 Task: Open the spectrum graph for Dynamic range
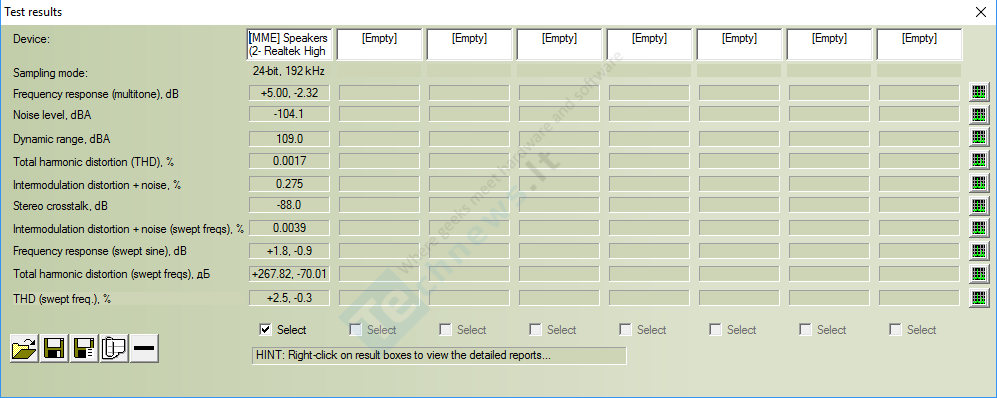(979, 137)
